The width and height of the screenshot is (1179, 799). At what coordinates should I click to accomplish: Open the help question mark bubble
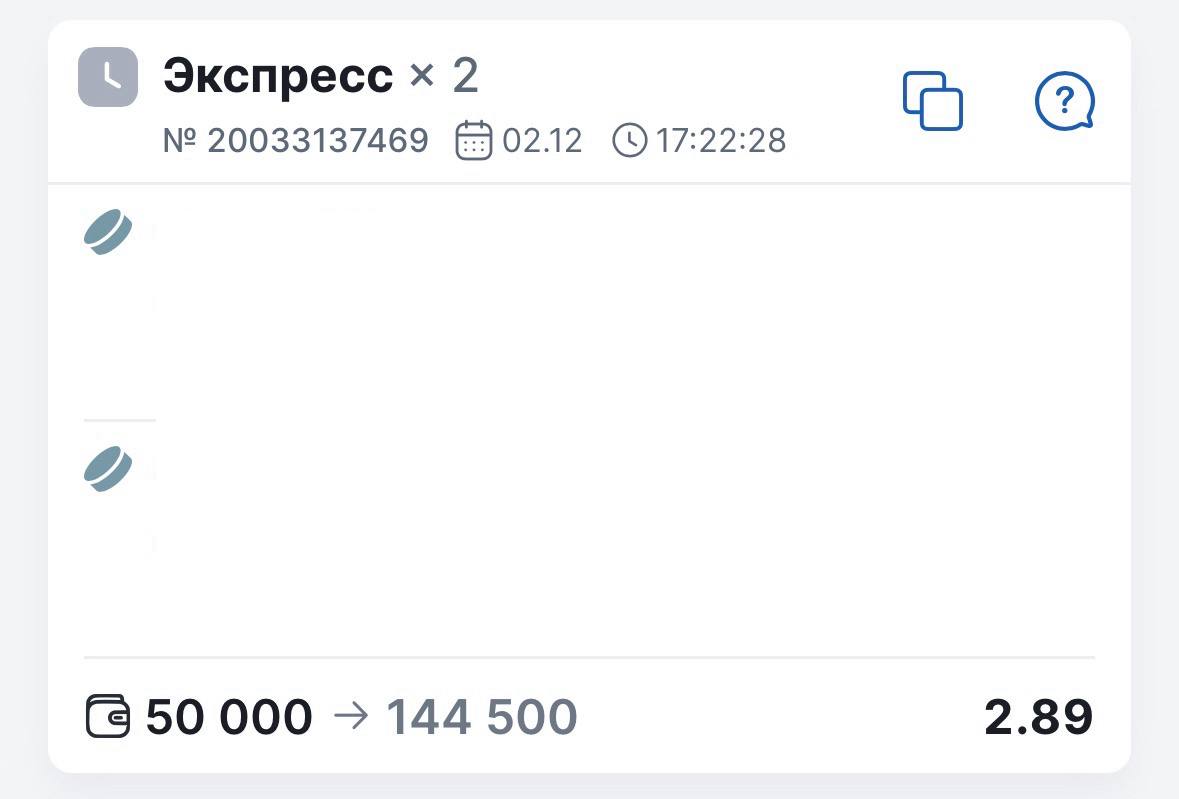point(1064,102)
